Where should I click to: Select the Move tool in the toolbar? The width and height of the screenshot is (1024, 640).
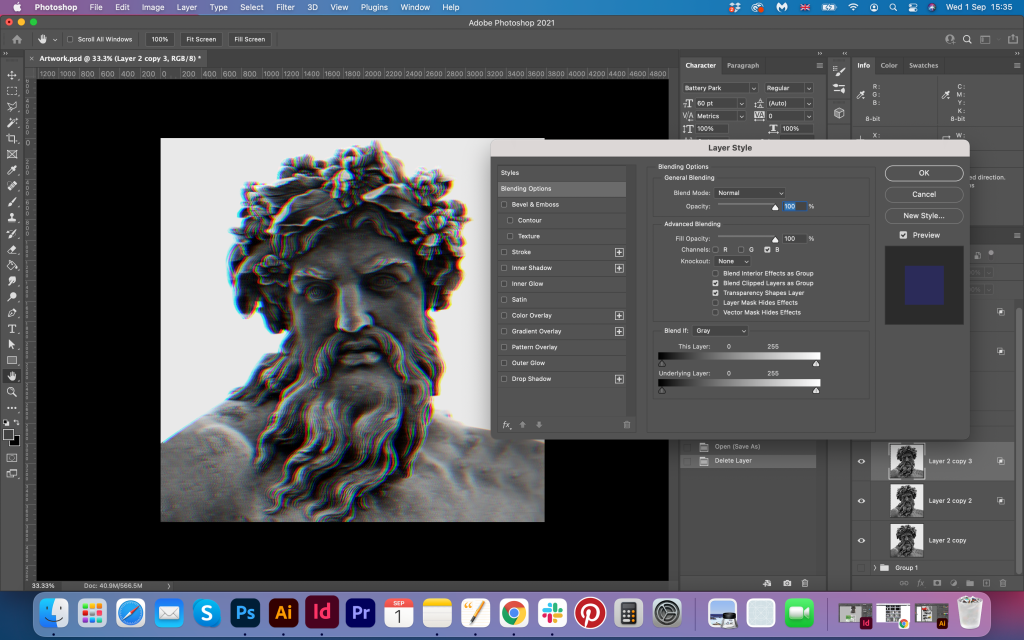(x=12, y=75)
